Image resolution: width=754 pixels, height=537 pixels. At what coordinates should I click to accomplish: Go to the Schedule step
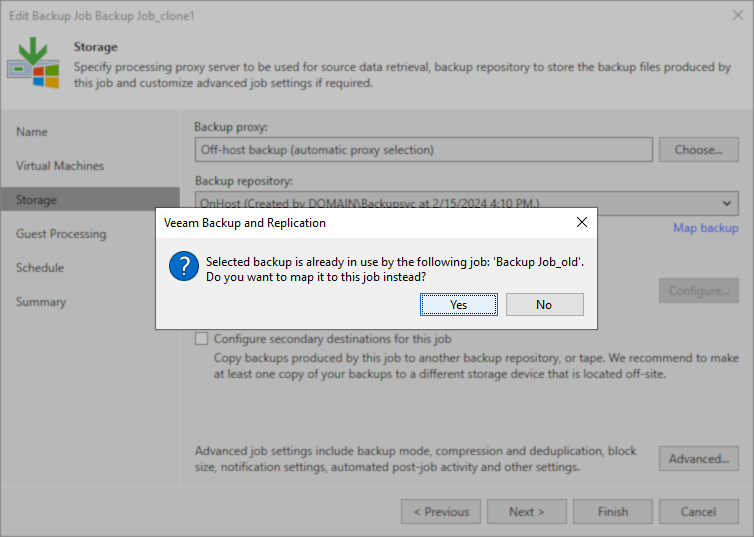pos(40,268)
